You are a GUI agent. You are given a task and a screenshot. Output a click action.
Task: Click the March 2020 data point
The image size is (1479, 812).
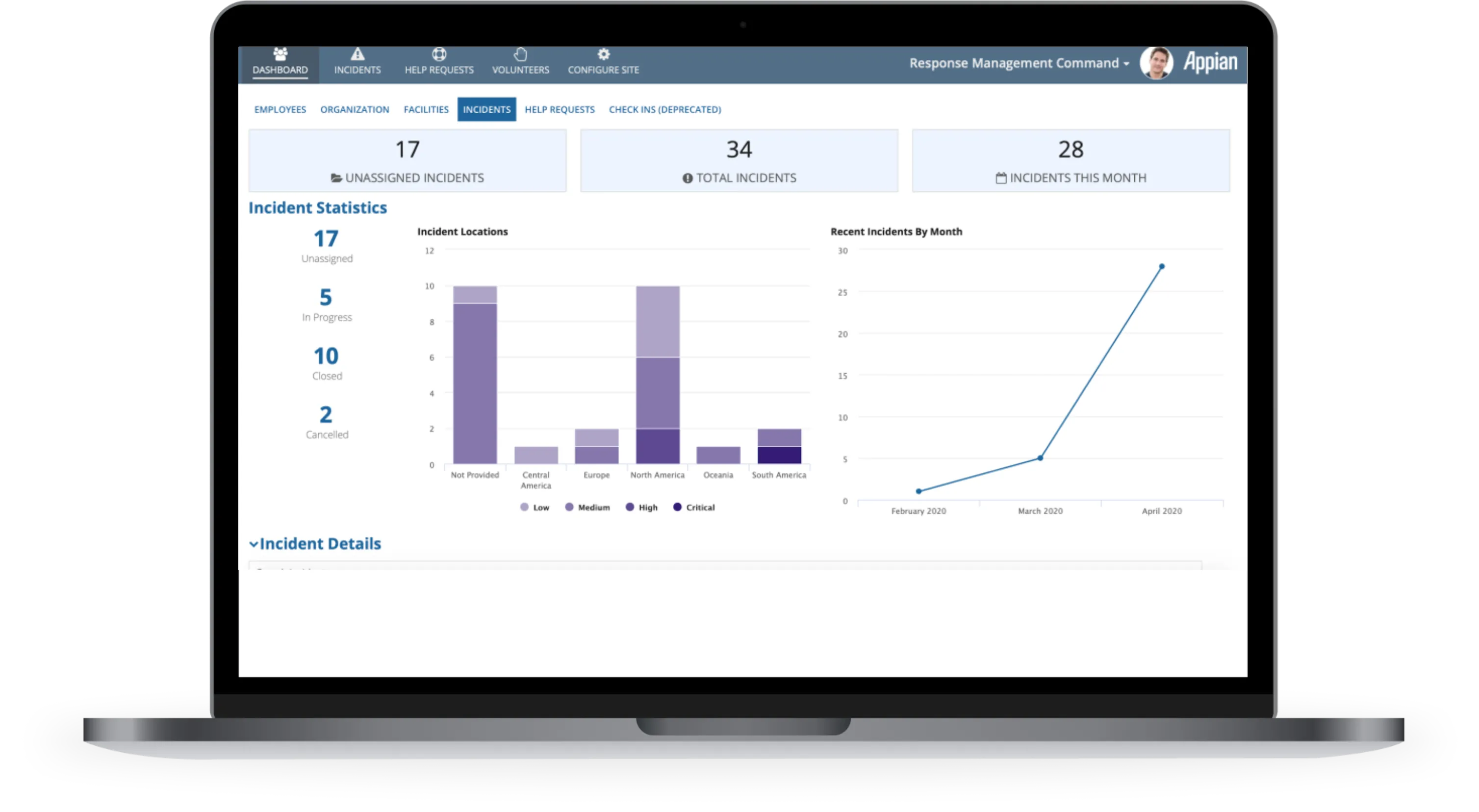(x=1041, y=457)
